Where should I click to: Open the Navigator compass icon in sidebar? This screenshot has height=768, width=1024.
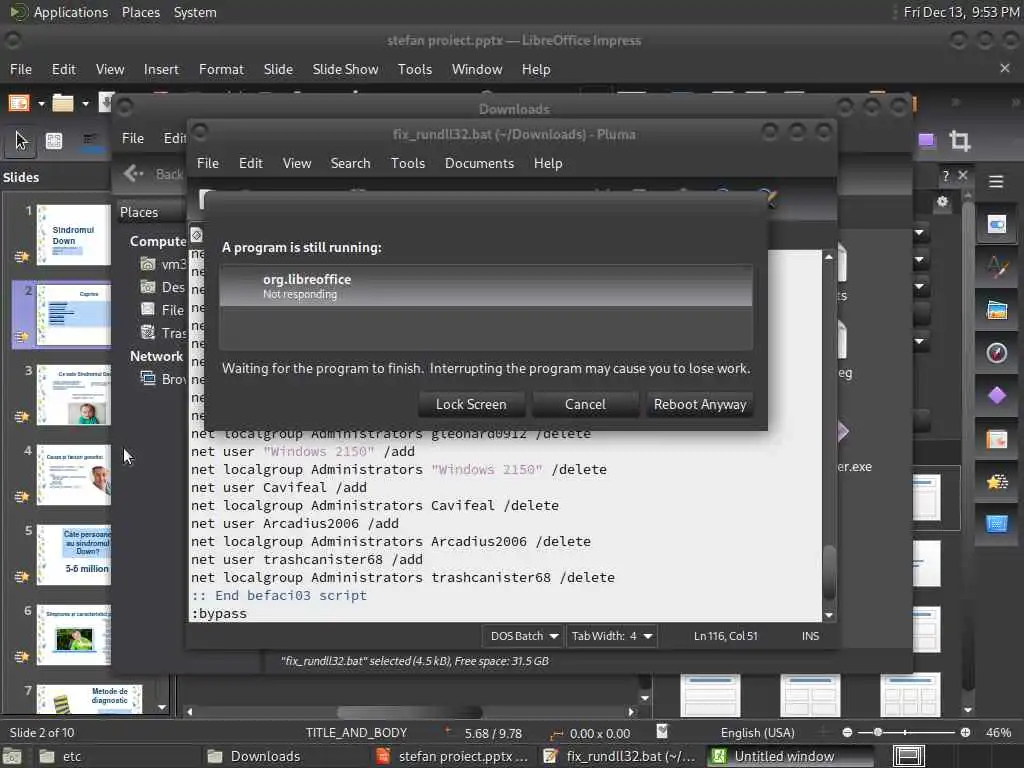997,353
